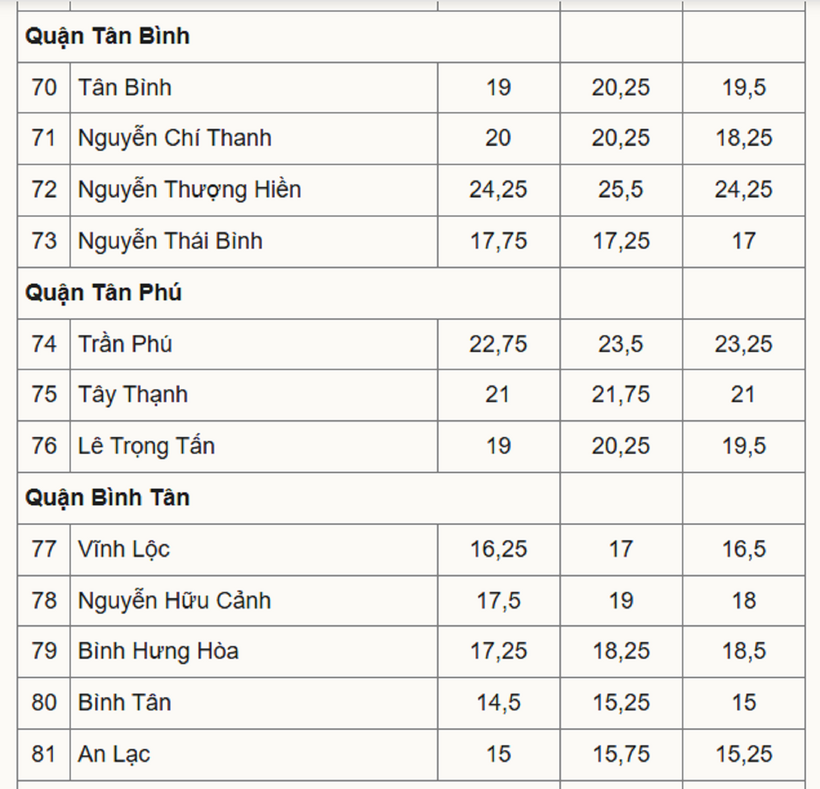Select the 22,75 score for Trần Phú

click(x=498, y=344)
